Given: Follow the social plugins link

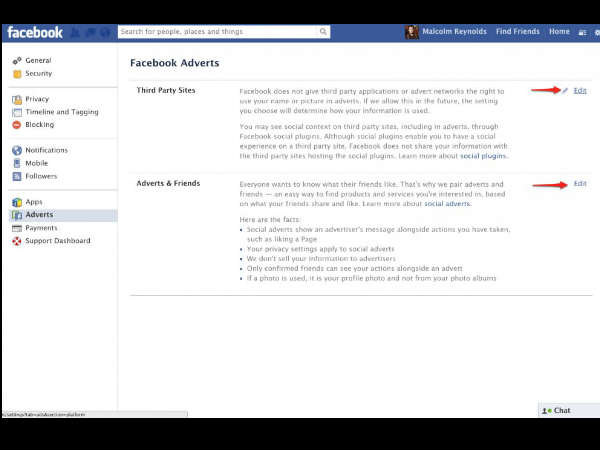Looking at the screenshot, I should coord(483,156).
